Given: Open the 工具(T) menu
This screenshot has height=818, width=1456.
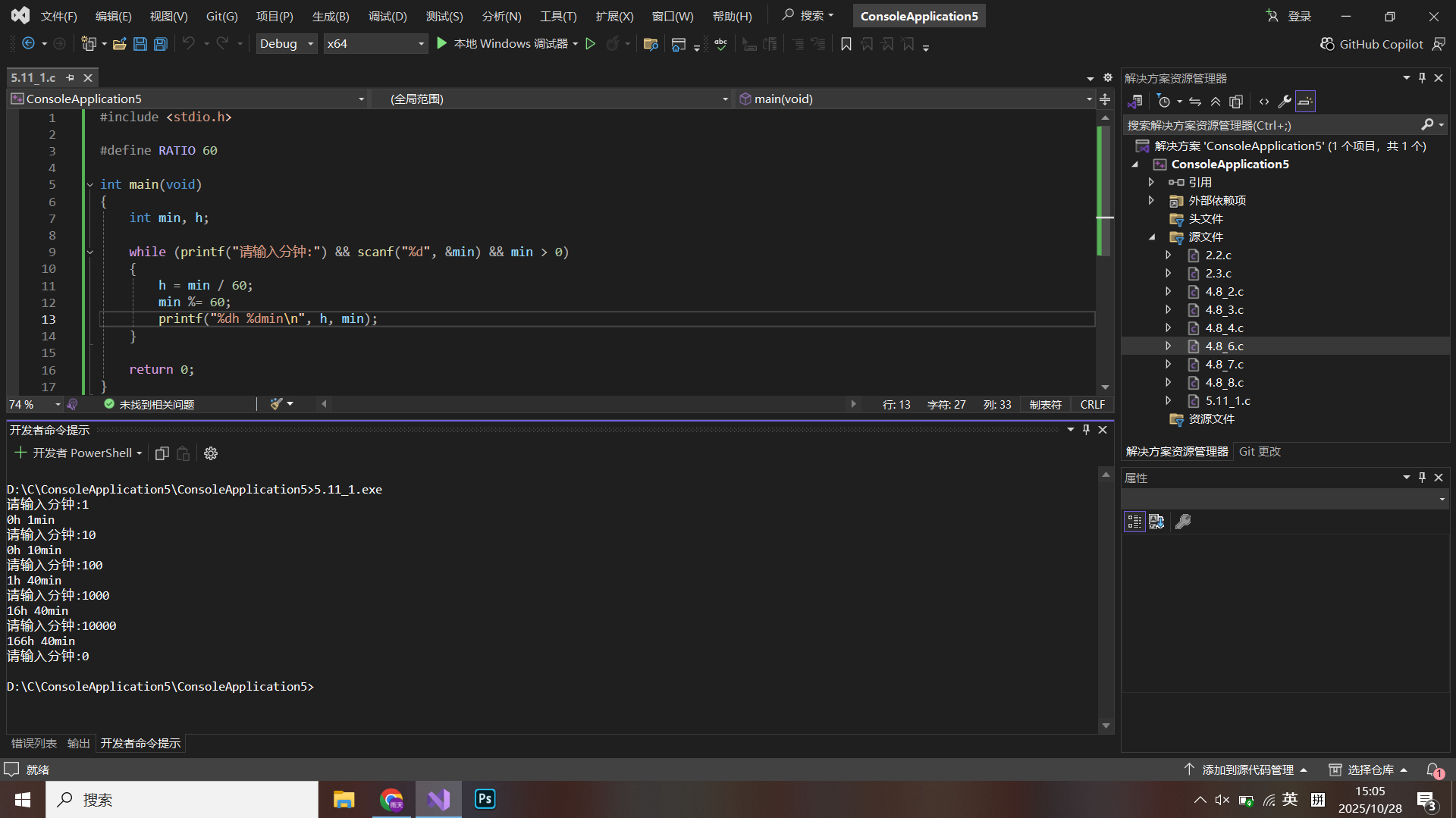Looking at the screenshot, I should pyautogui.click(x=558, y=16).
